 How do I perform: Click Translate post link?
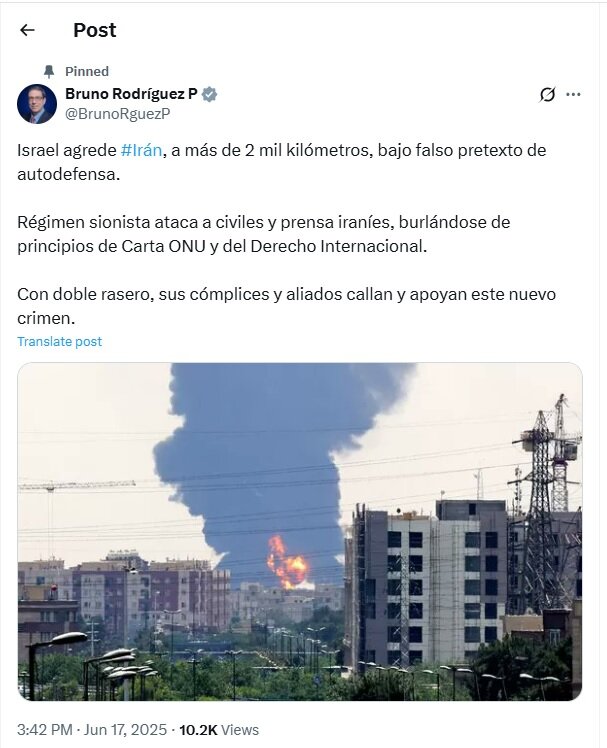[60, 342]
